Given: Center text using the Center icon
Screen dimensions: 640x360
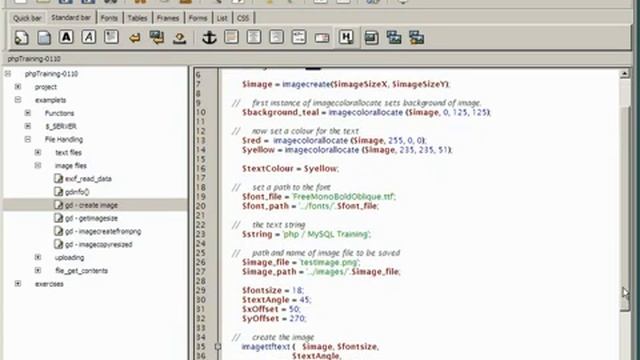Looking at the screenshot, I should pos(254,38).
